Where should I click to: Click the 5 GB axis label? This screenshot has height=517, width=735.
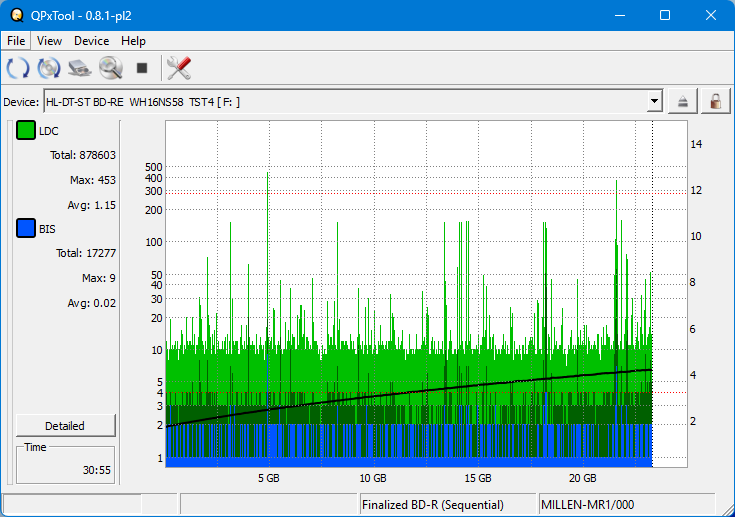[x=269, y=478]
